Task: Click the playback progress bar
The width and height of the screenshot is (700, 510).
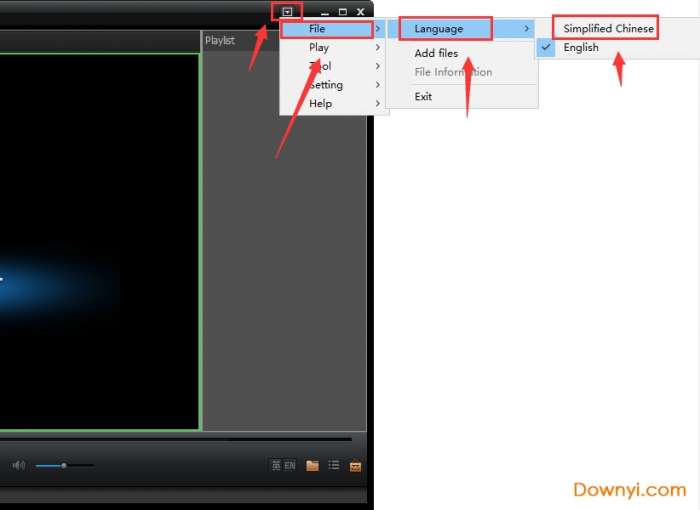Action: pos(176,439)
